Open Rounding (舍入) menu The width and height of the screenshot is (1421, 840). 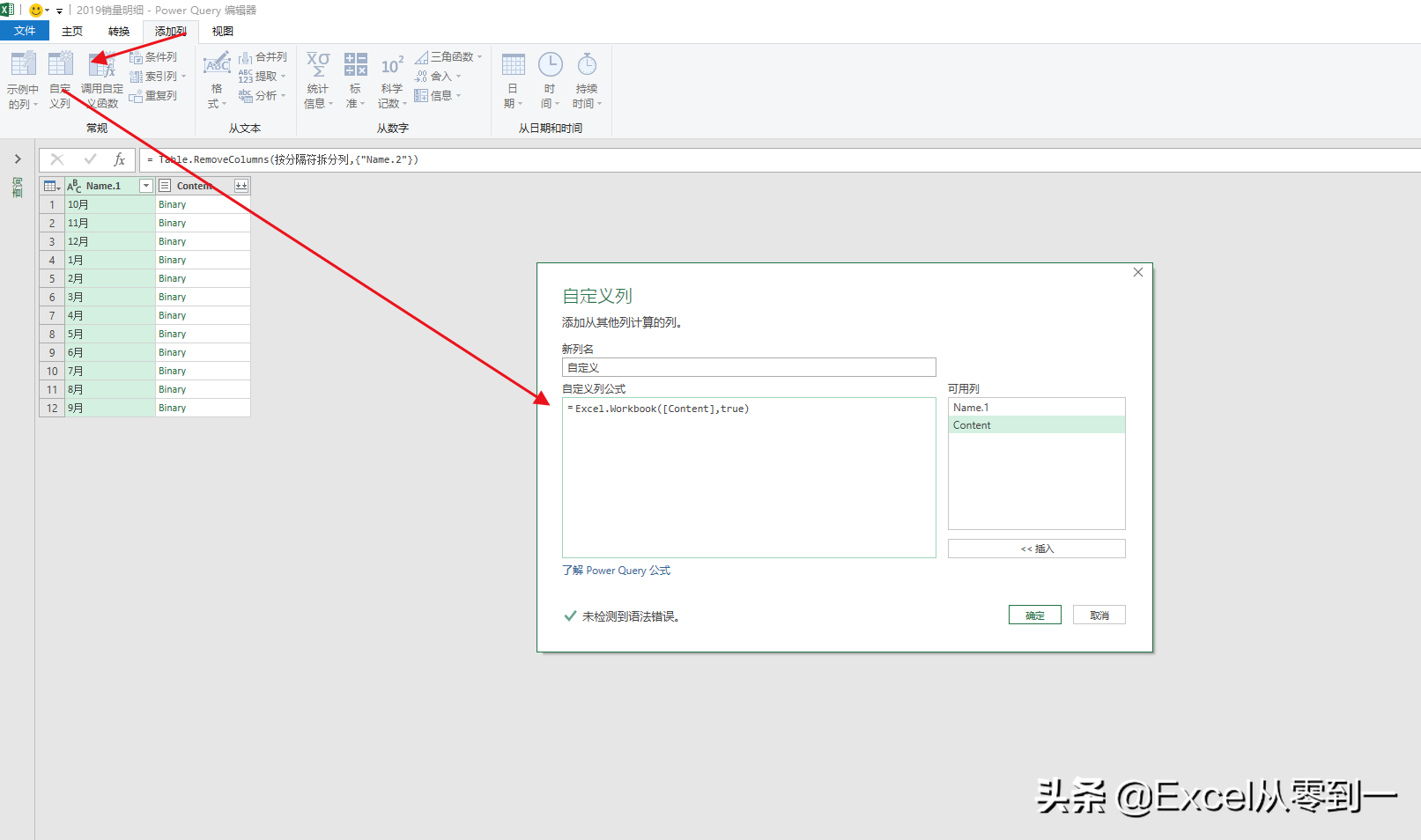[438, 77]
